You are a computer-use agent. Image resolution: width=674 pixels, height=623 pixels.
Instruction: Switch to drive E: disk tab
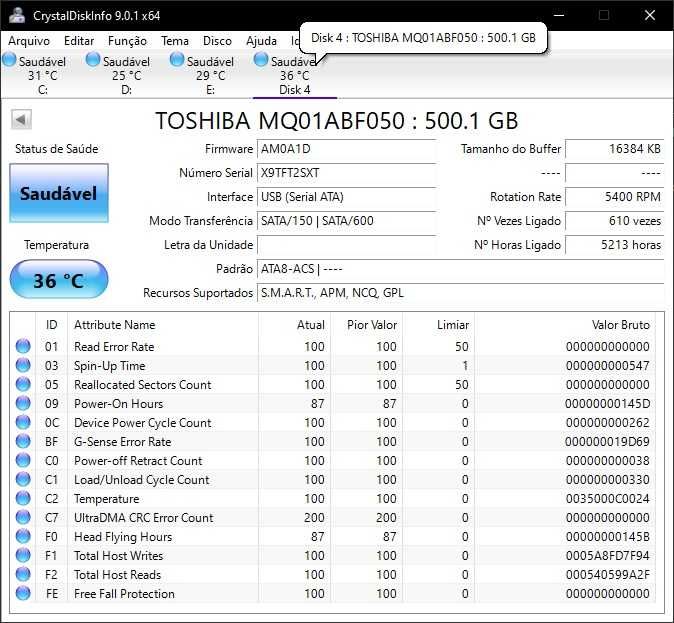click(x=210, y=76)
